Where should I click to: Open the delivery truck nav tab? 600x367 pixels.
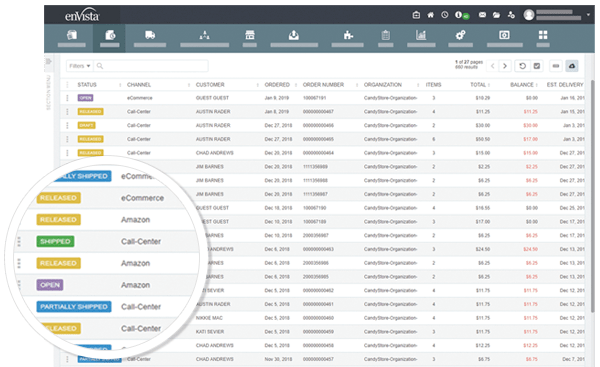[x=150, y=38]
